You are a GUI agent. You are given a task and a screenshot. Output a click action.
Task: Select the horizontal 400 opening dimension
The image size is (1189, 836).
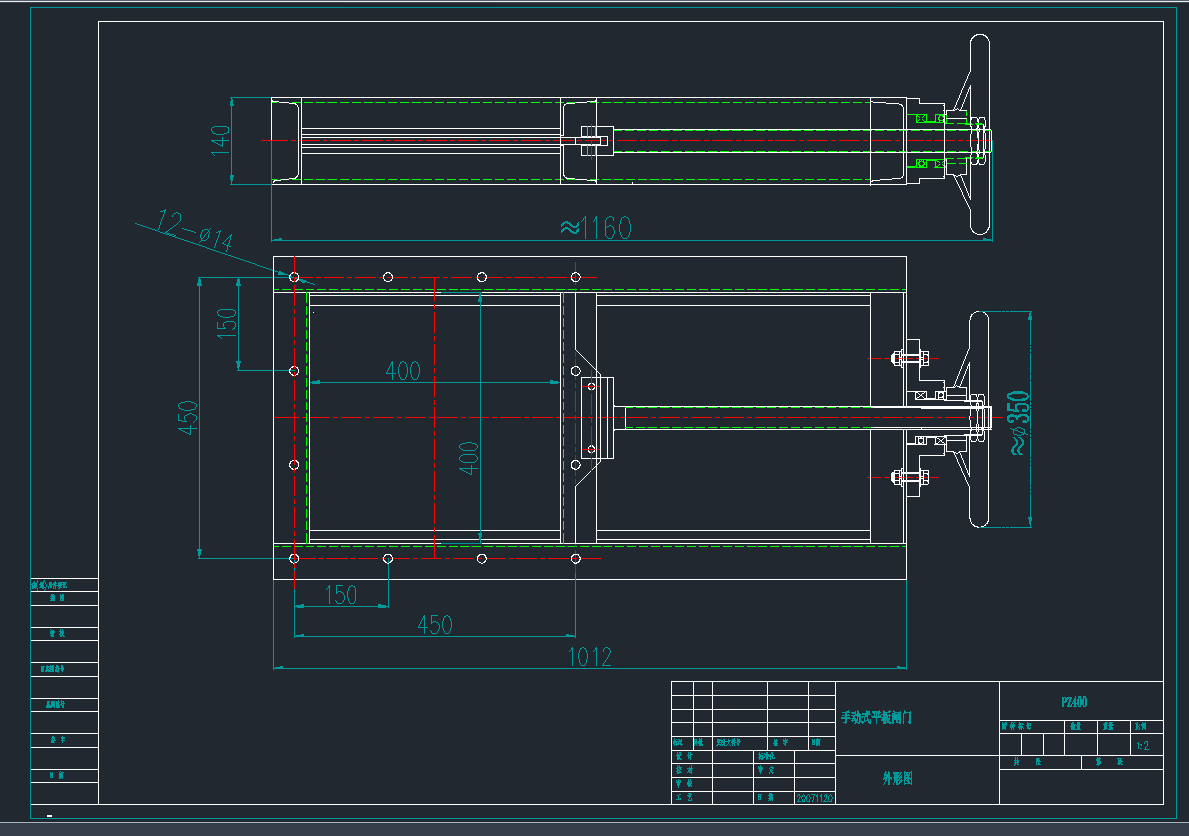[403, 371]
